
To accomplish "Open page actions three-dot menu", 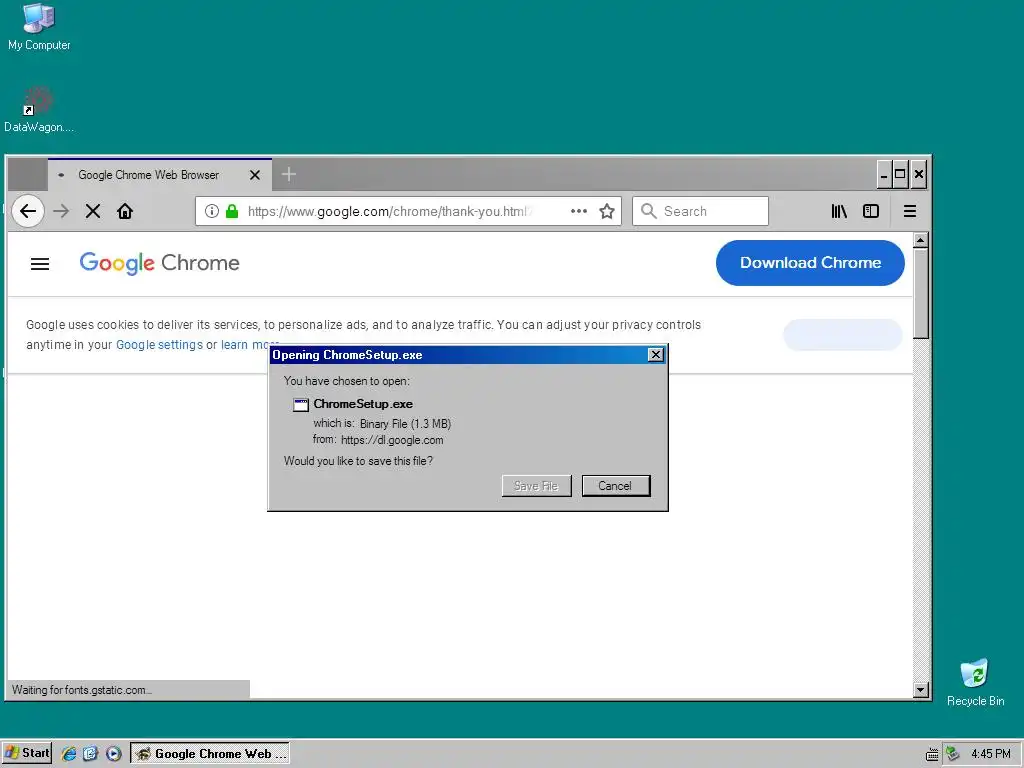I will tap(579, 211).
